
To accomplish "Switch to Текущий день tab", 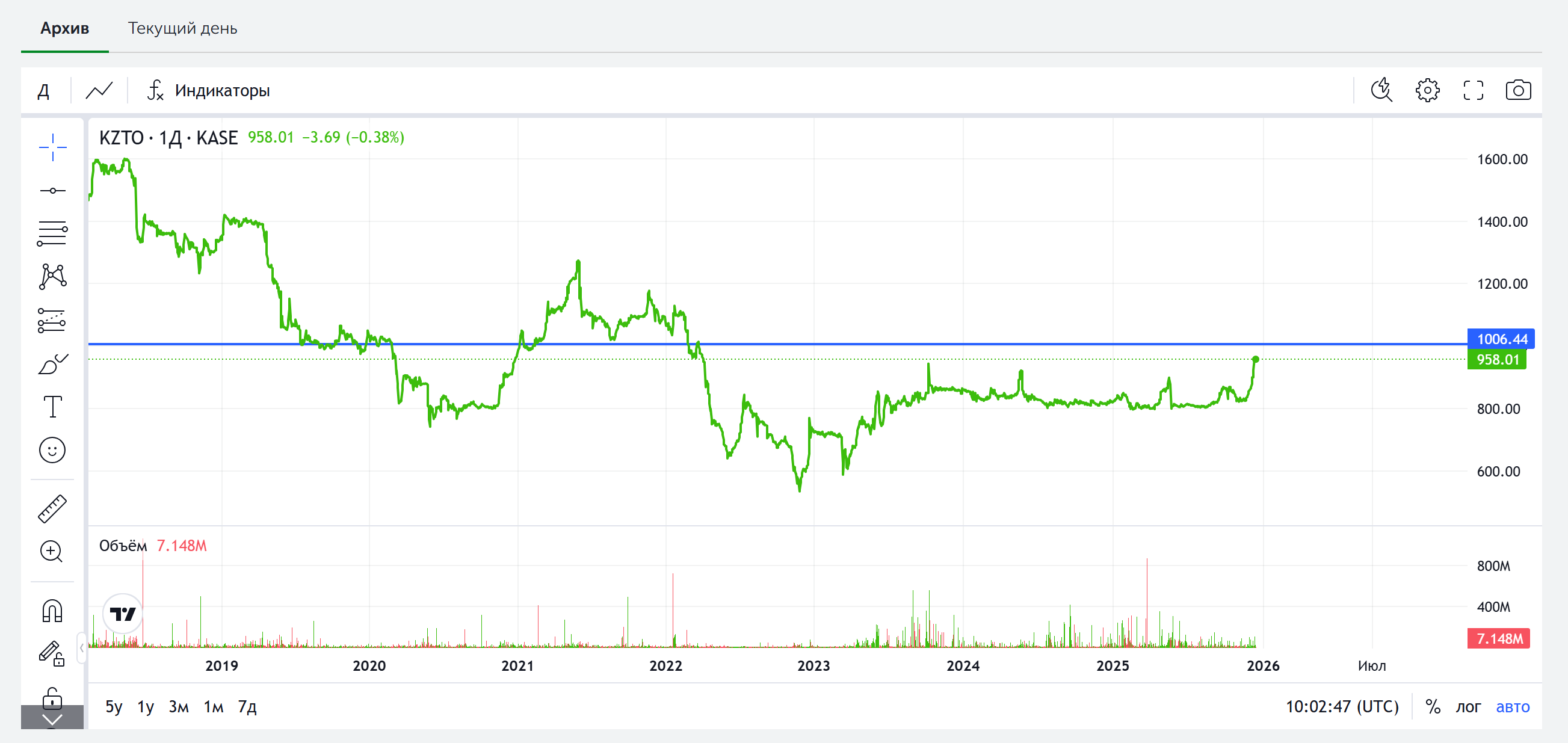I will tap(182, 29).
